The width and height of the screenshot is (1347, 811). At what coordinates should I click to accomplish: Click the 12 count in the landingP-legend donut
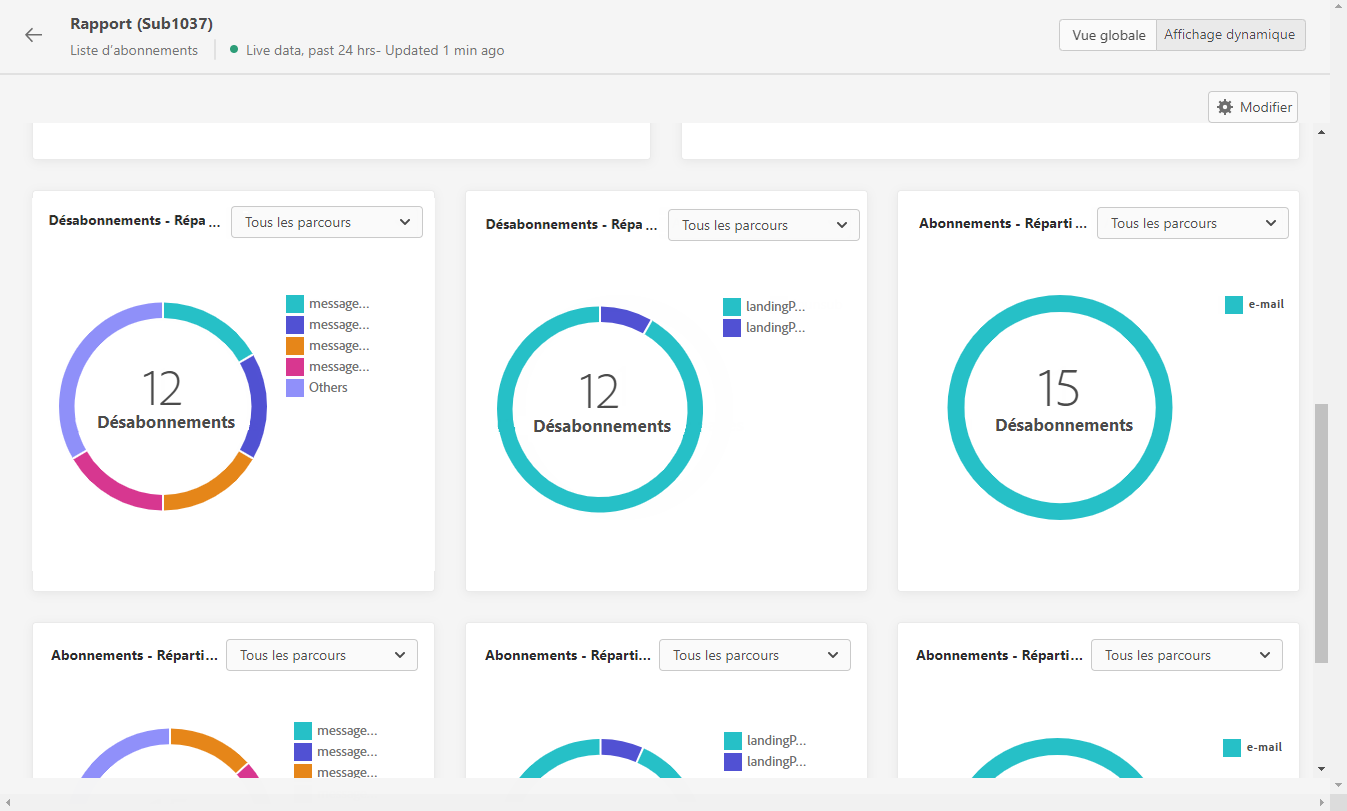[x=598, y=392]
